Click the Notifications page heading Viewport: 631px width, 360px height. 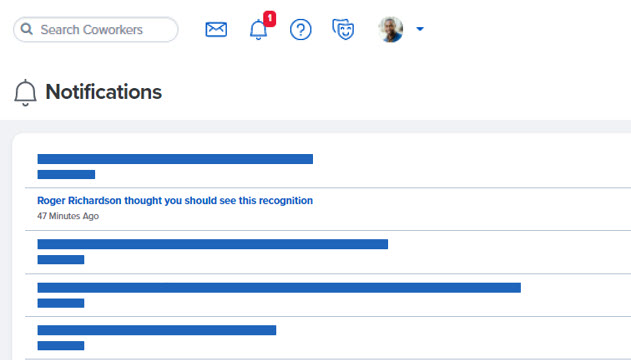pos(104,92)
